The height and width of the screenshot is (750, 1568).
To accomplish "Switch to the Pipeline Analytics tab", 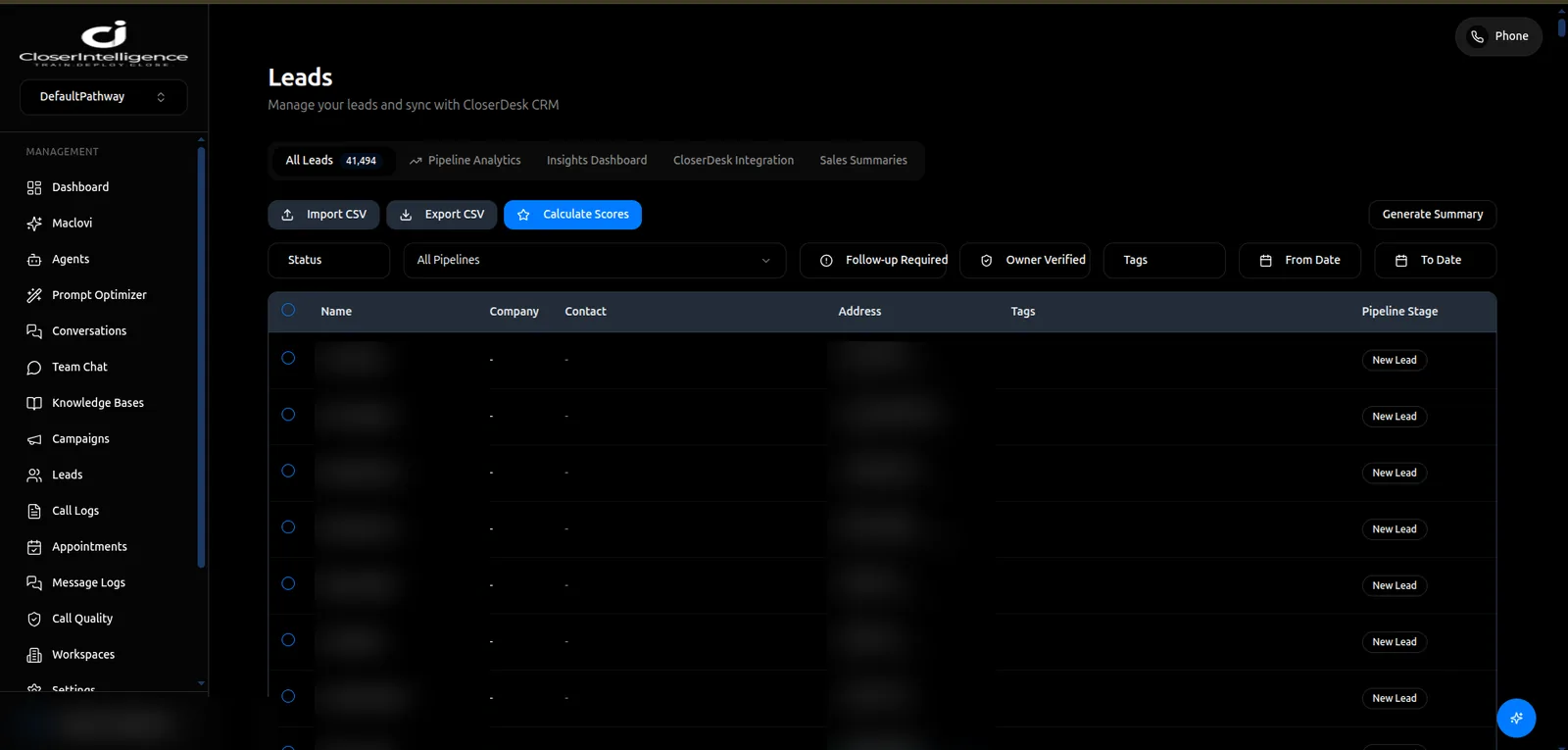I will [465, 161].
